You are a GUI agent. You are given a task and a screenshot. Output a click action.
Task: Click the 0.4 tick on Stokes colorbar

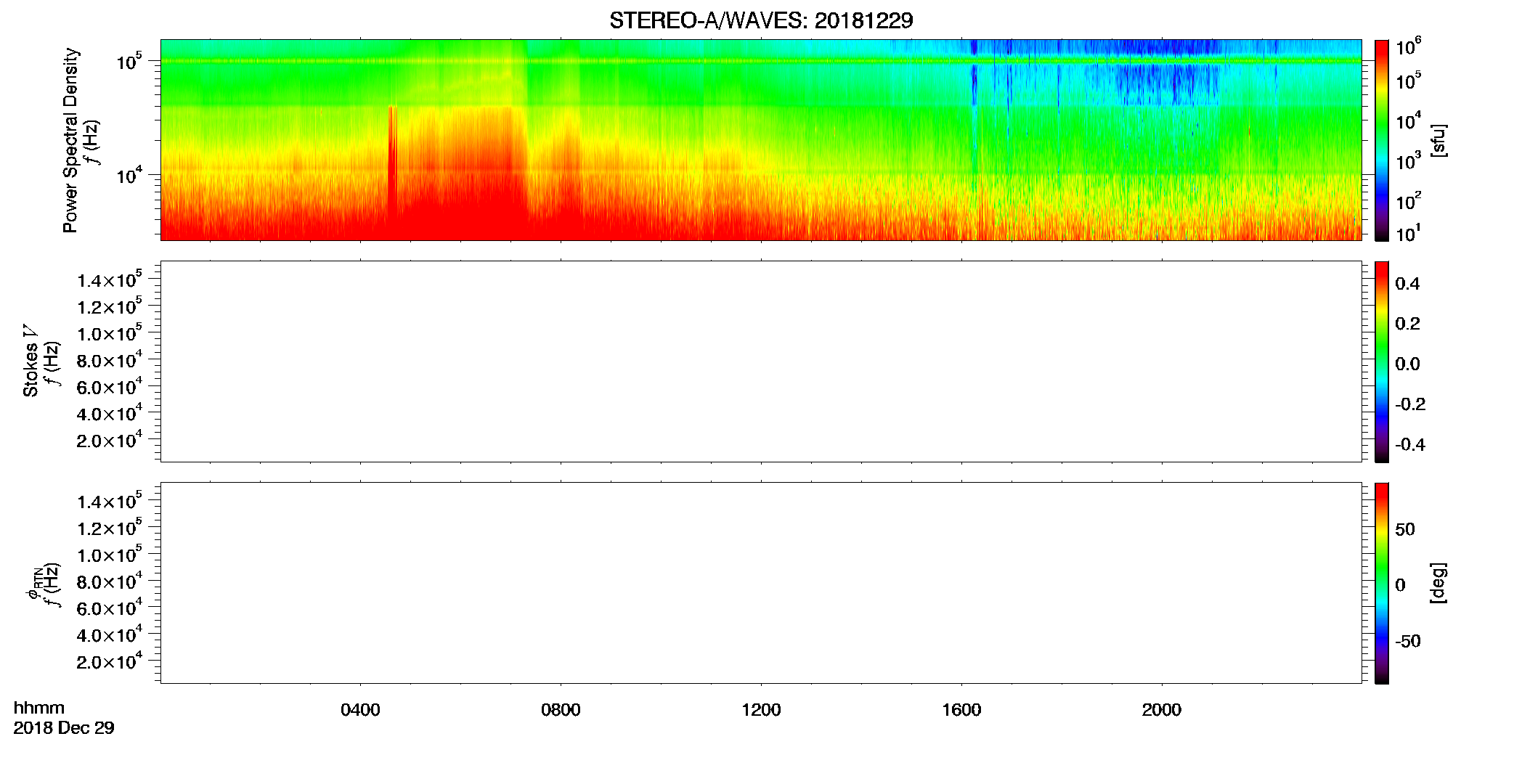(1407, 284)
